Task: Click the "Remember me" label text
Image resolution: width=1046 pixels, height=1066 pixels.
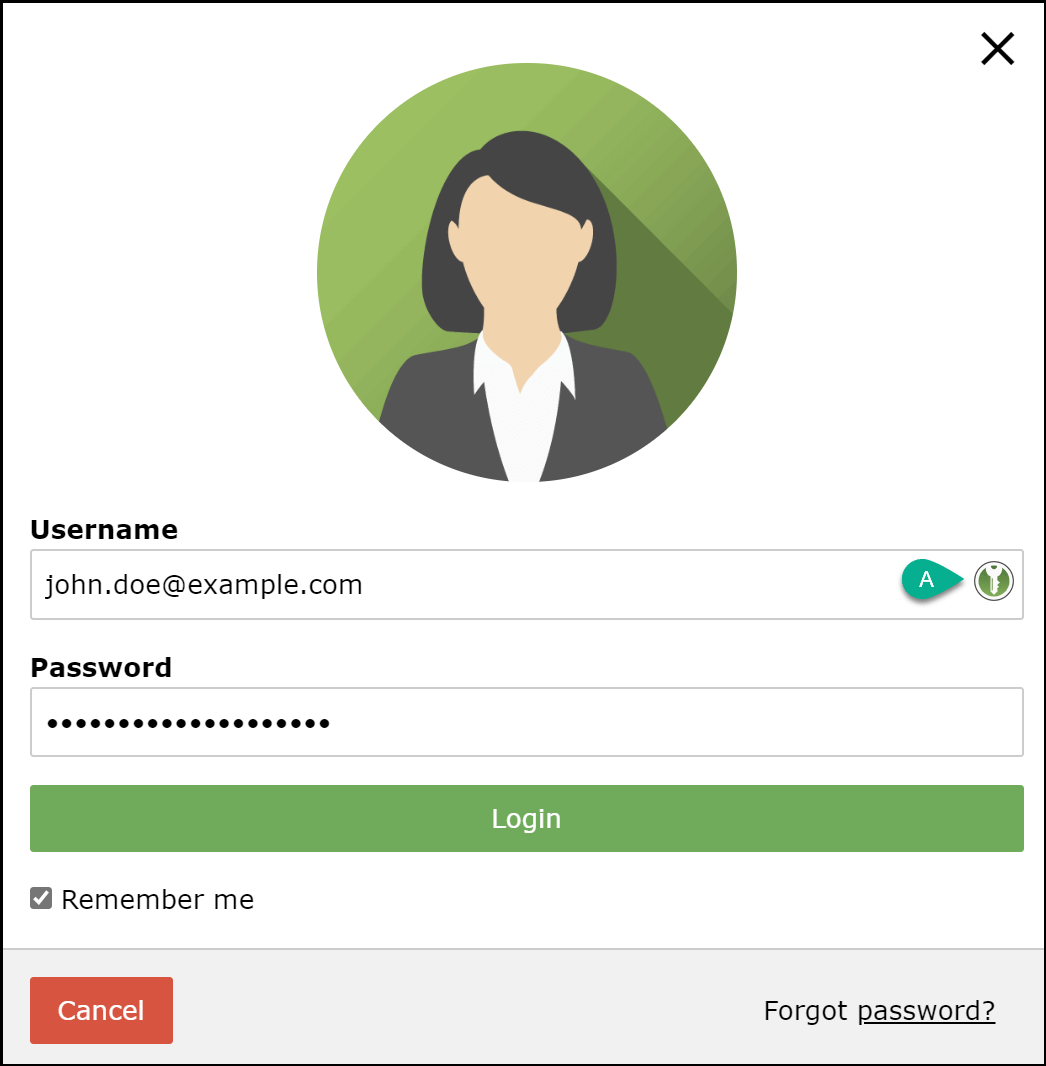Action: 158,900
